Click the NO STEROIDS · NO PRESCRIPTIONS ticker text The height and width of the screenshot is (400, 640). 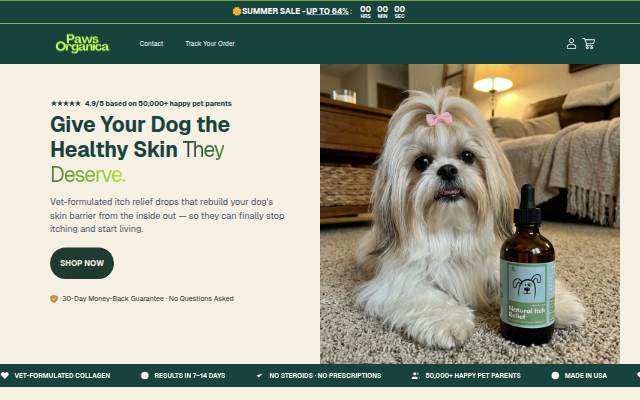click(325, 376)
